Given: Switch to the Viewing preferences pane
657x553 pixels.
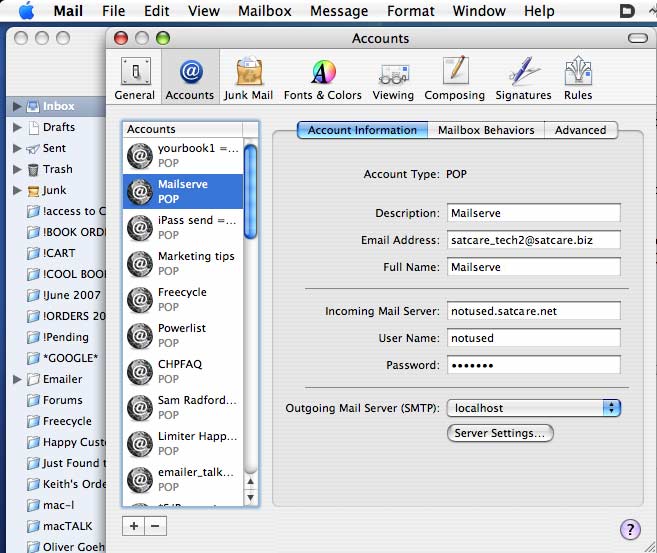Looking at the screenshot, I should click(393, 78).
